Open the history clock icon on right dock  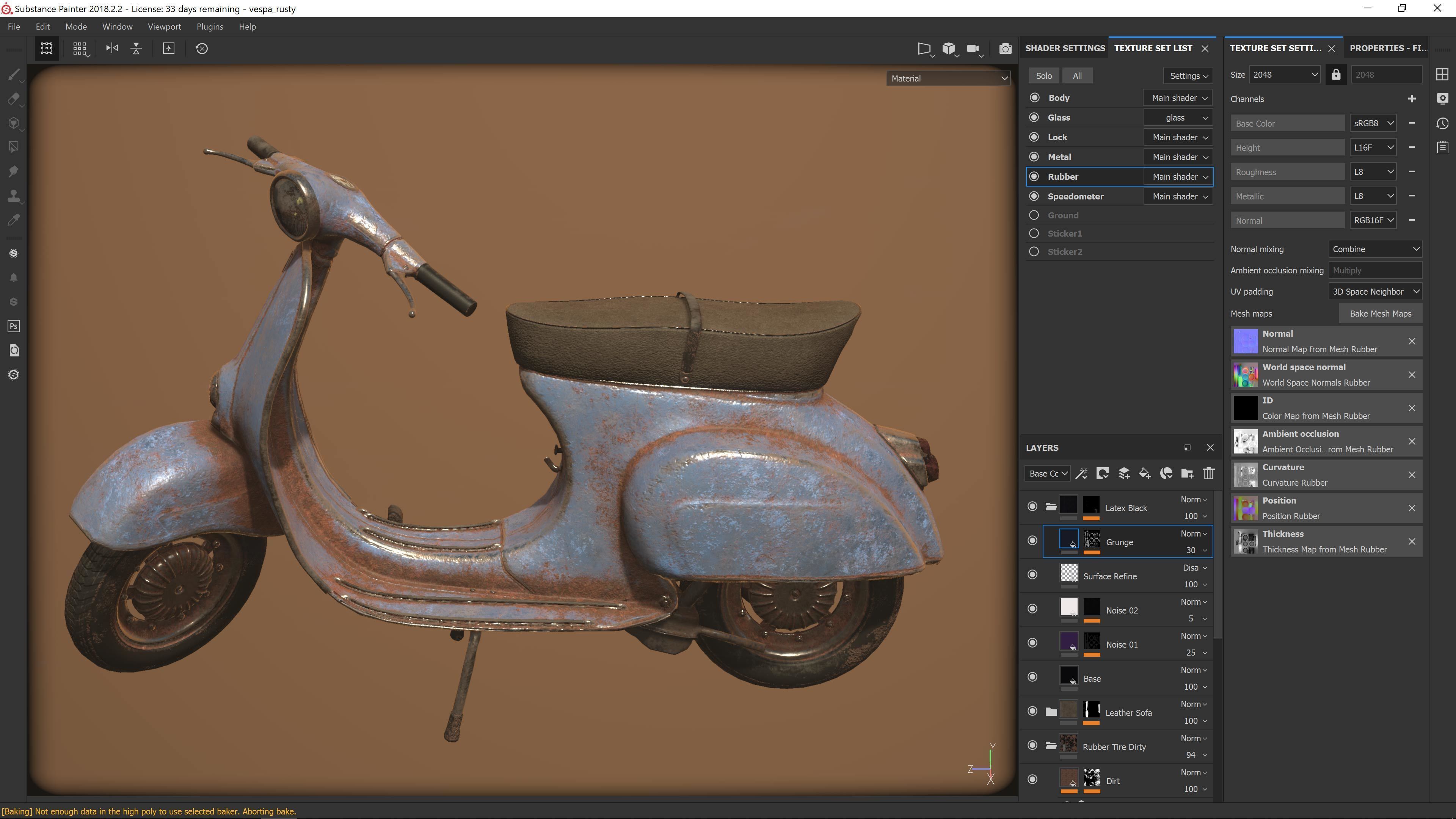[1442, 123]
